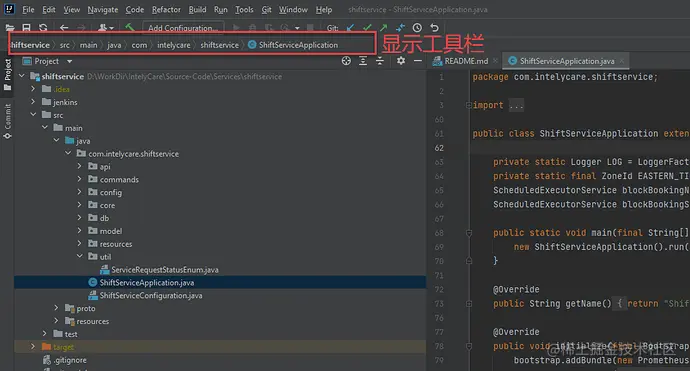This screenshot has width=690, height=371.
Task: Hide the Project panel with minus icon
Action: point(418,61)
